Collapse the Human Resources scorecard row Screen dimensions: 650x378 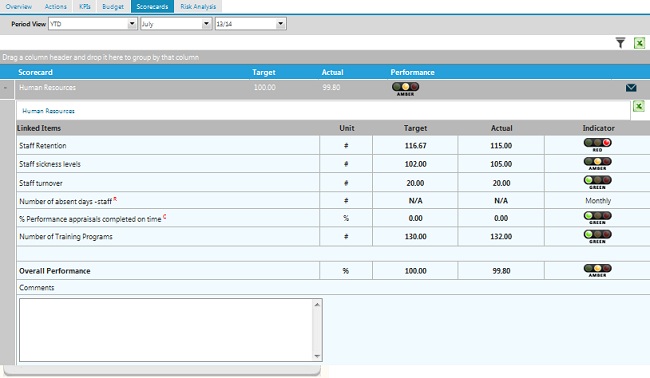(5, 88)
